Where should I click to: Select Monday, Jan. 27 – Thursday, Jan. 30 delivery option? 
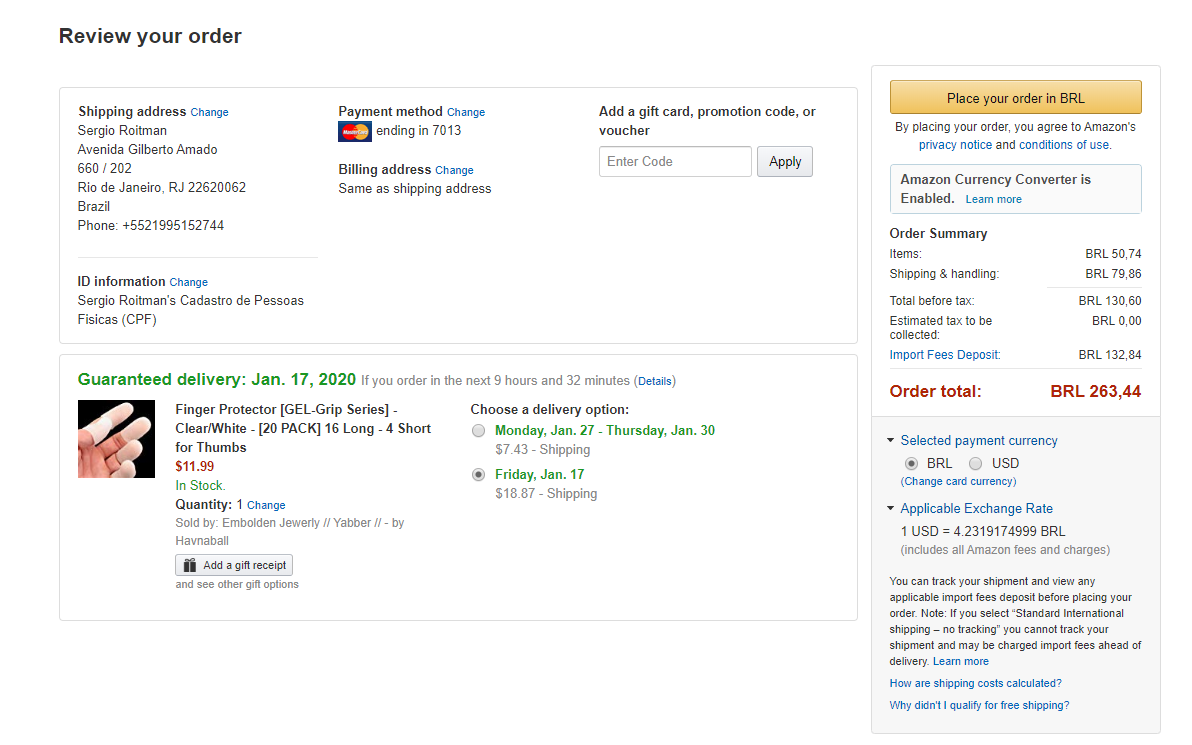pos(479,431)
